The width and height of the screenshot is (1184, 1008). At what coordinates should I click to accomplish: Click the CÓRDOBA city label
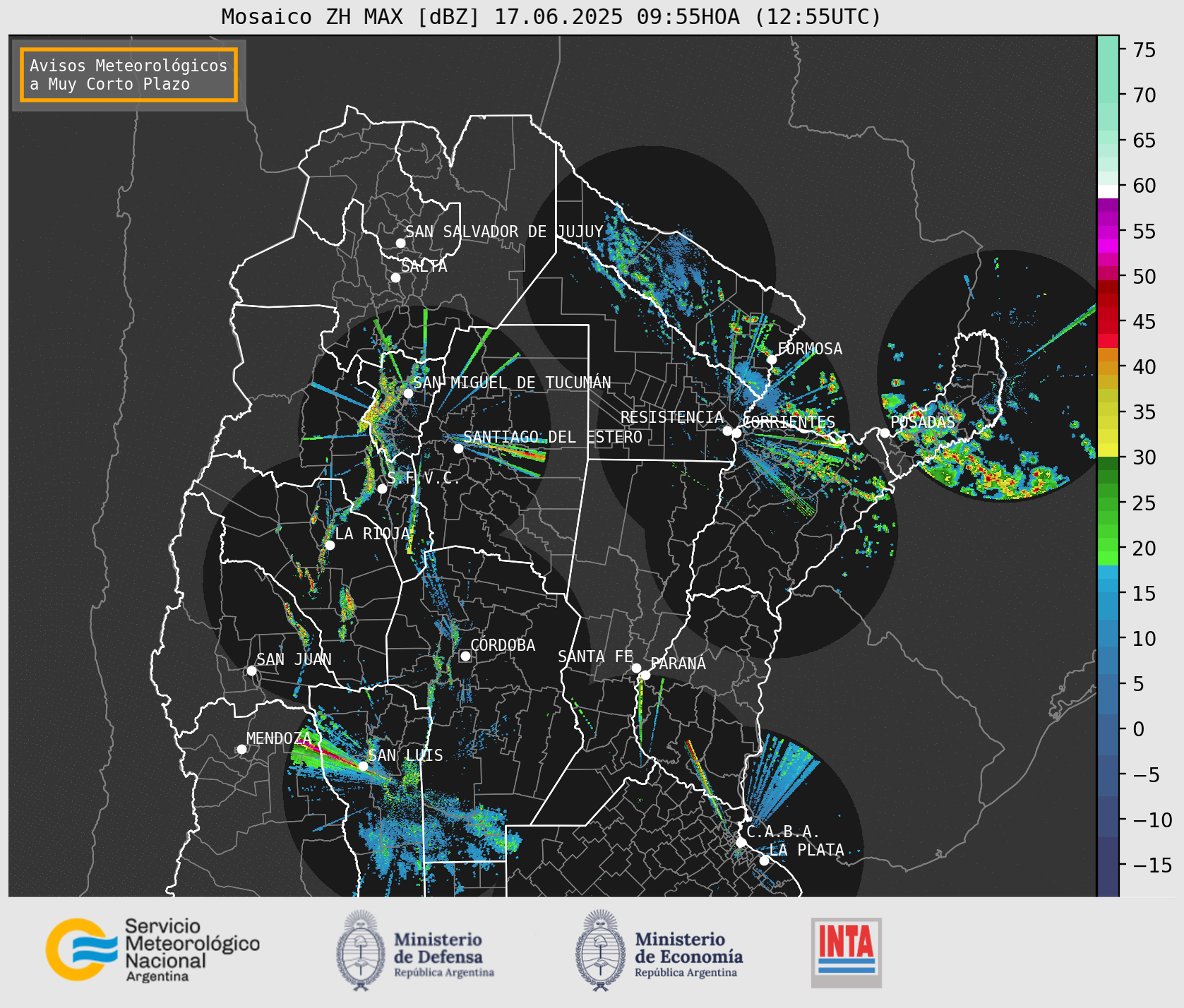(x=503, y=645)
